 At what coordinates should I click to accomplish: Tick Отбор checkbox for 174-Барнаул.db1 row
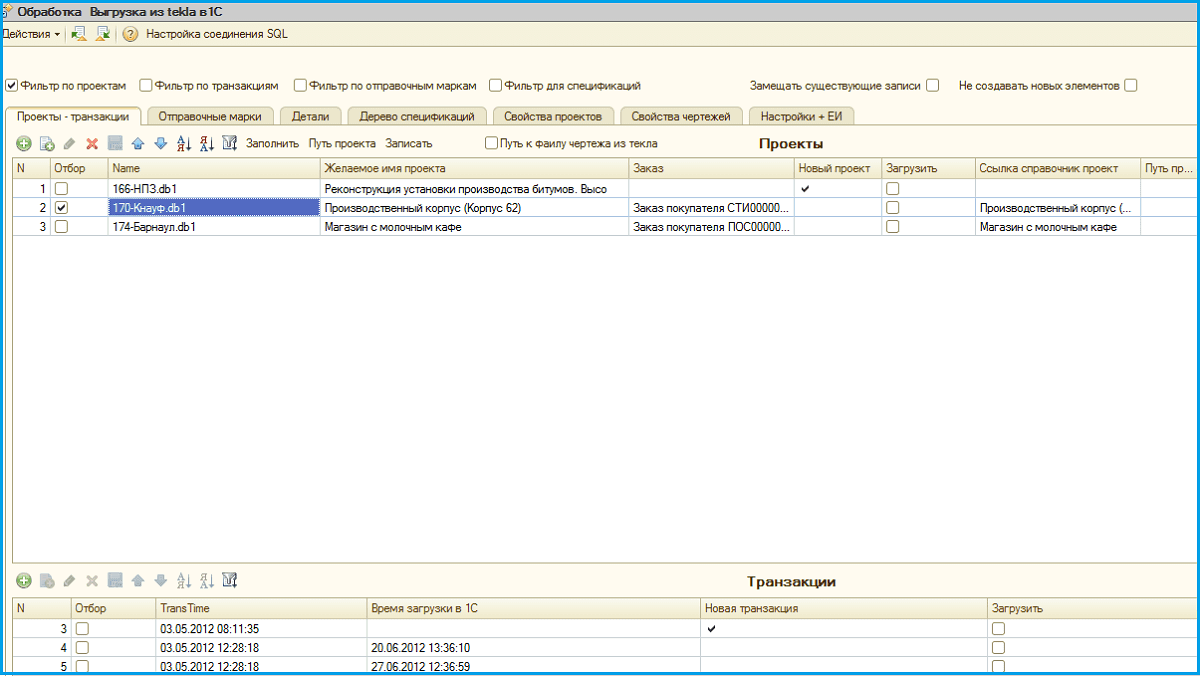61,227
